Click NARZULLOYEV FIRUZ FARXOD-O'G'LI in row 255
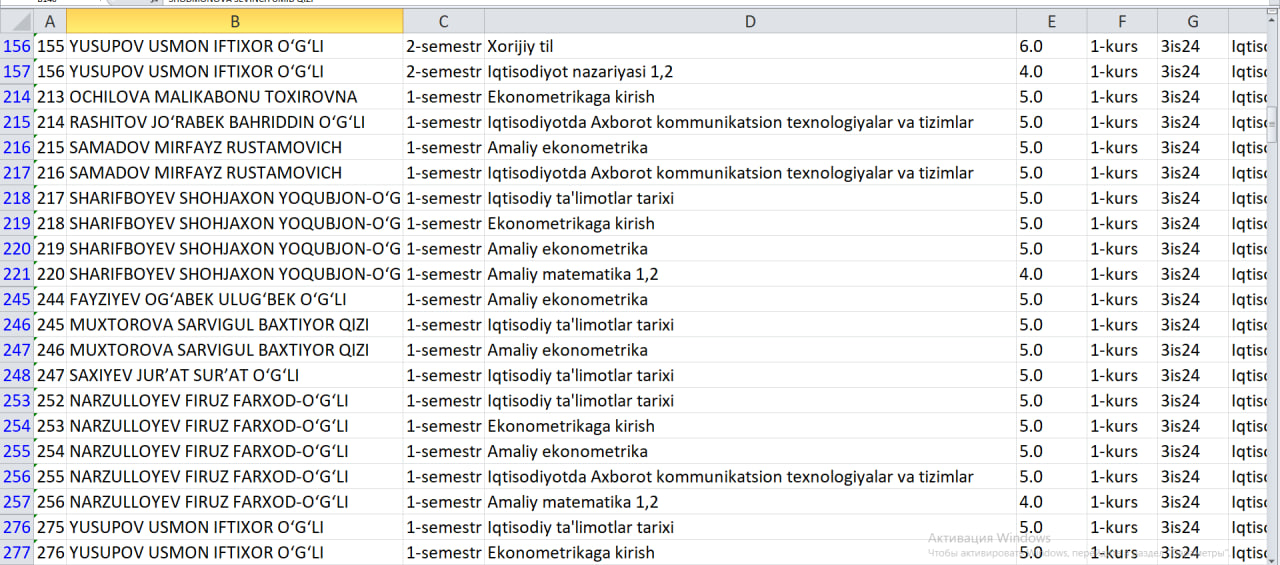The height and width of the screenshot is (565, 1280). pos(235,451)
